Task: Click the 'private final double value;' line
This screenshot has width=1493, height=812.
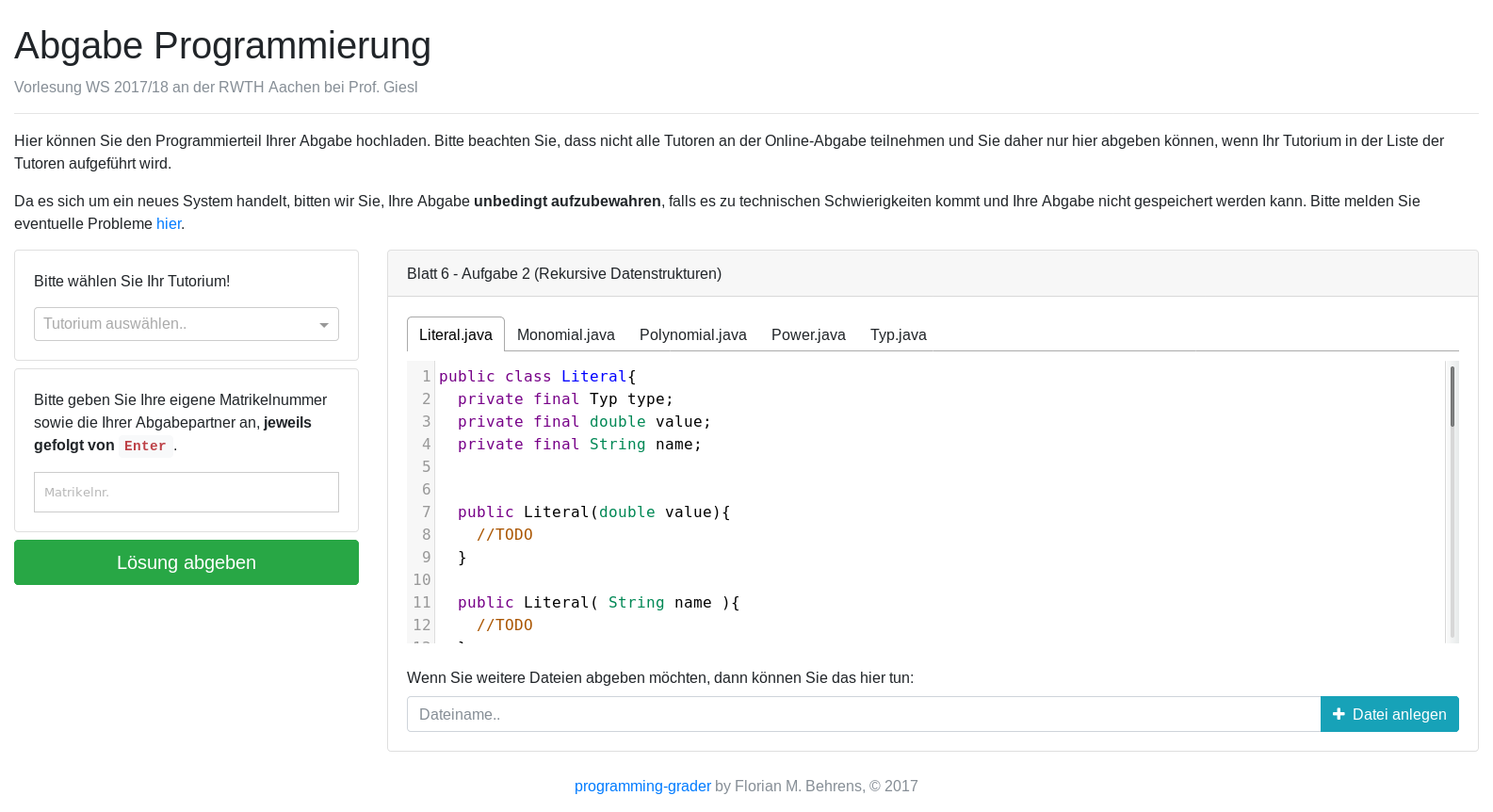Action: 585,421
